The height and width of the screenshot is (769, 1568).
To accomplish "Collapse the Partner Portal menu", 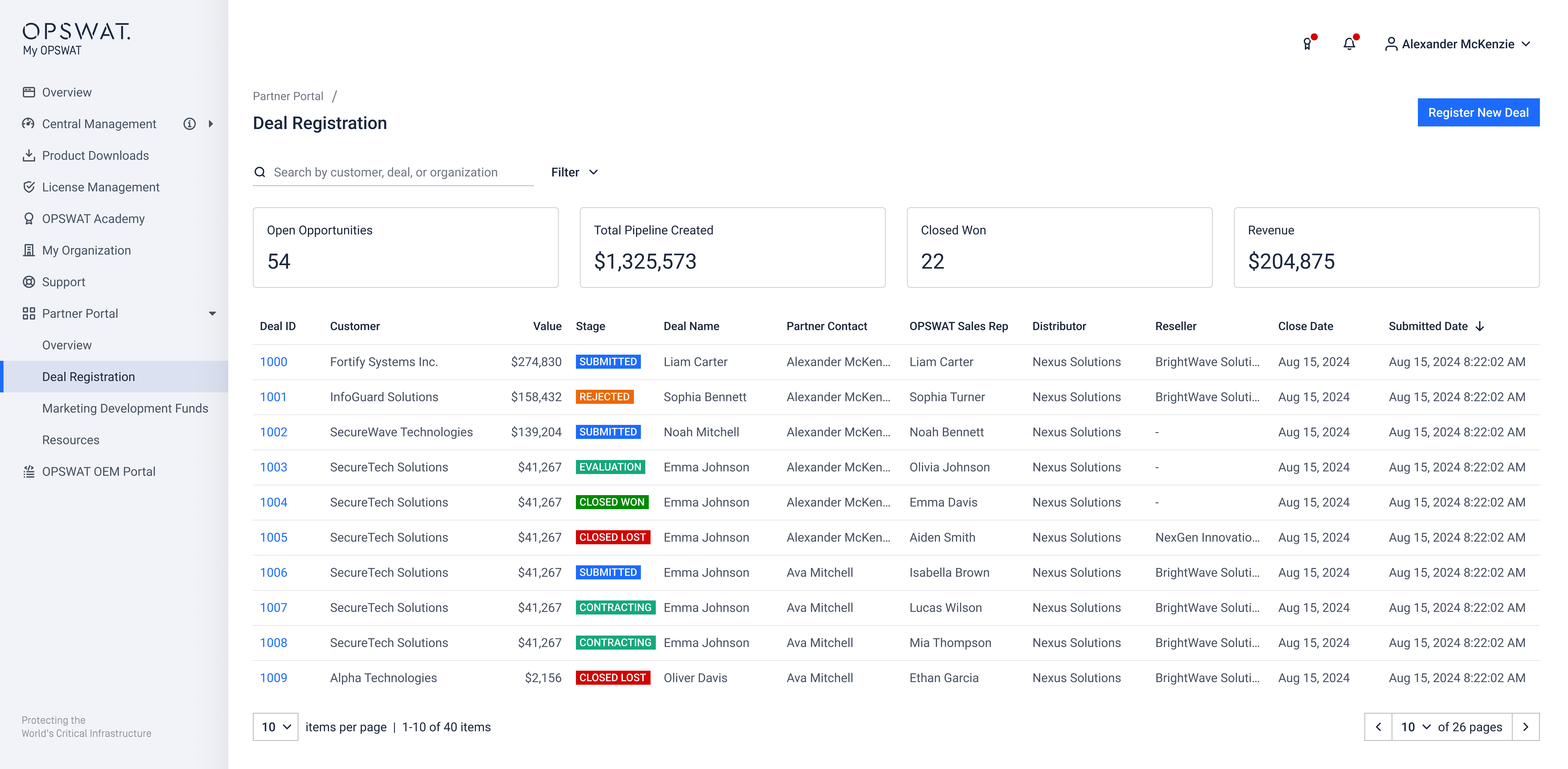I will tap(212, 314).
